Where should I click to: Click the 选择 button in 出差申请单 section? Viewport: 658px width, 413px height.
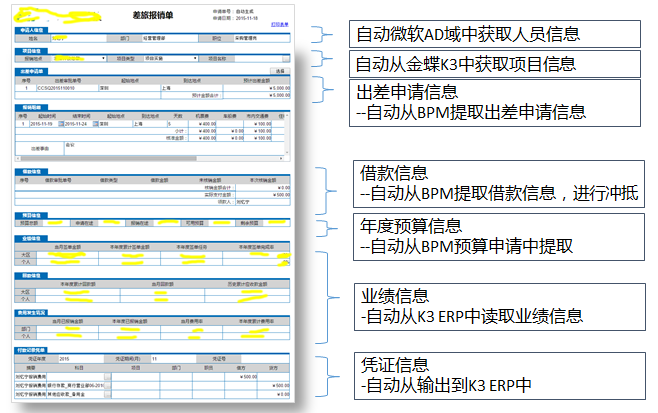tap(279, 72)
